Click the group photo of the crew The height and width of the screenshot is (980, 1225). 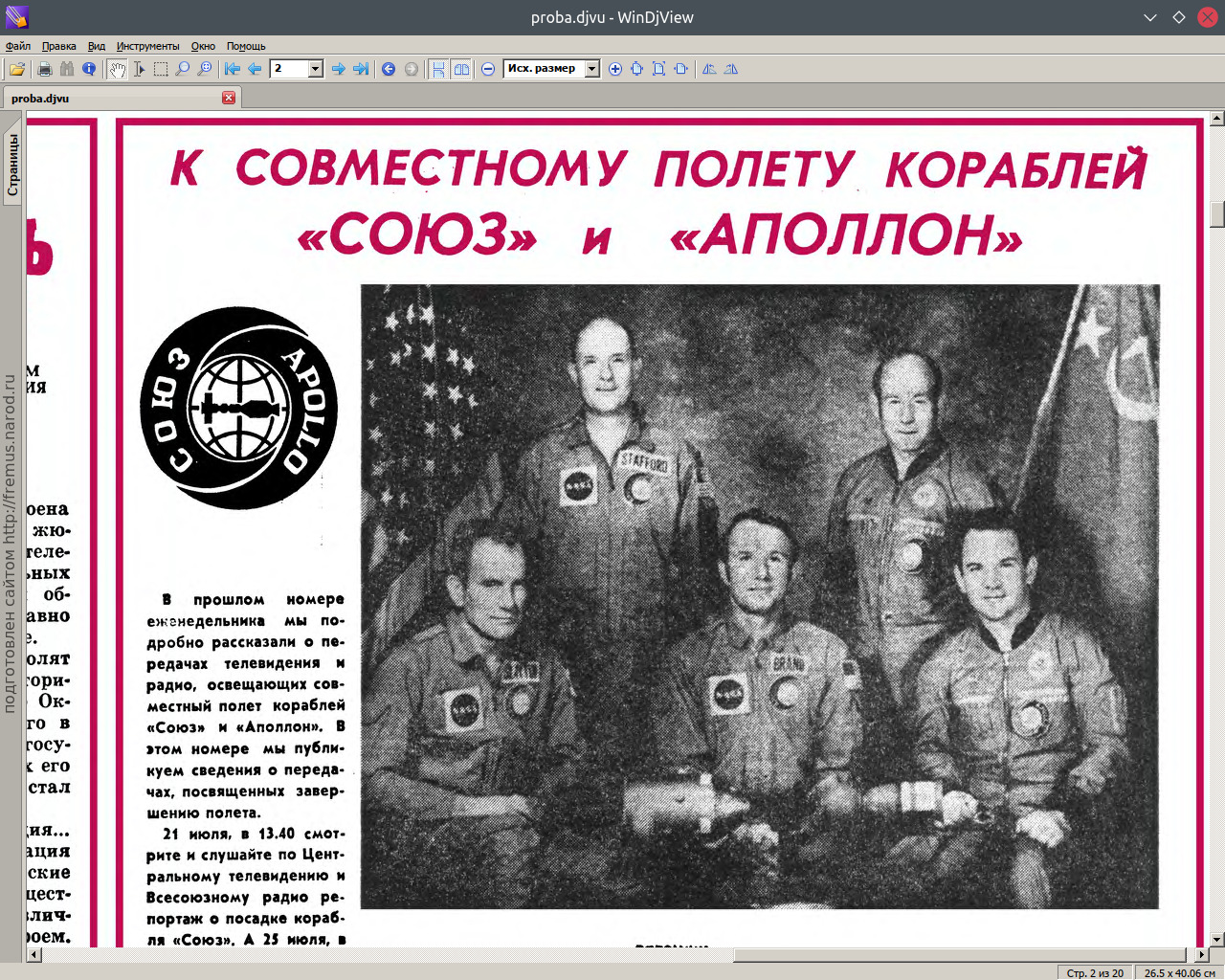760,595
